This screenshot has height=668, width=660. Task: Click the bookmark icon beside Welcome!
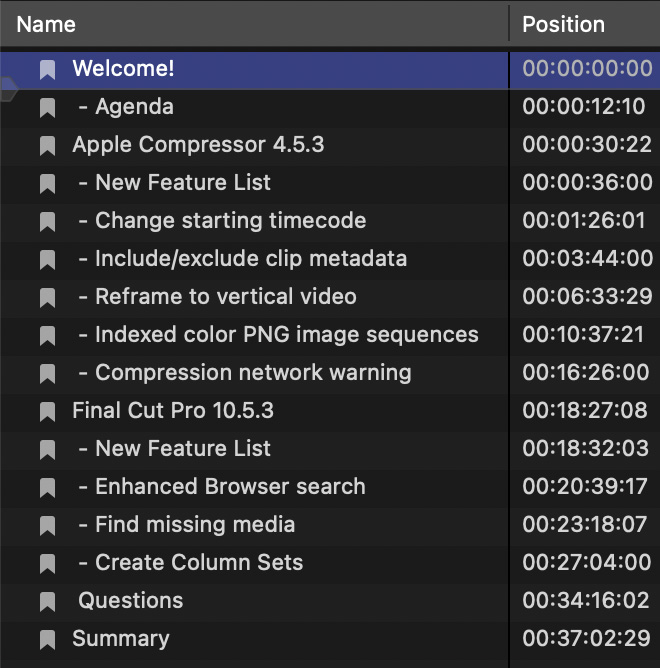pos(47,70)
